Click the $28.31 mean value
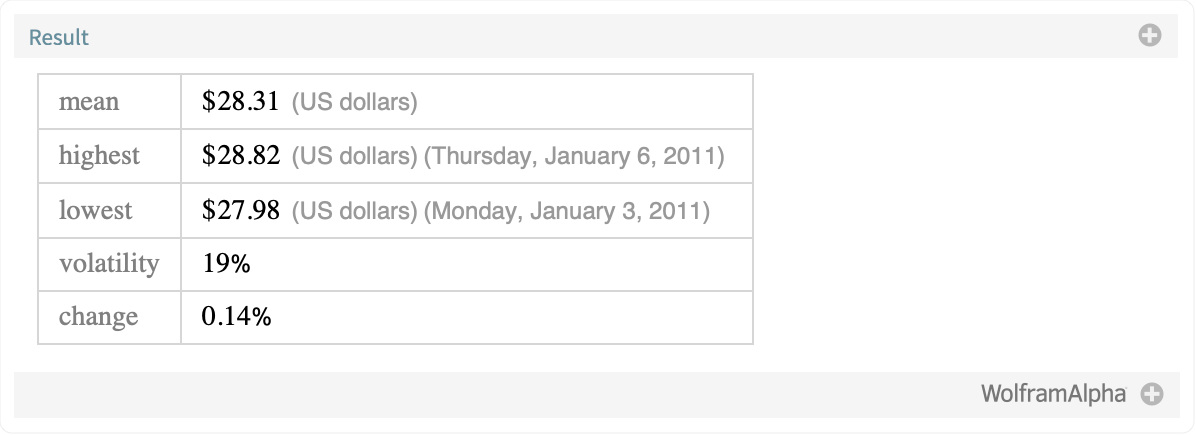Image resolution: width=1196 pixels, height=435 pixels. point(240,102)
